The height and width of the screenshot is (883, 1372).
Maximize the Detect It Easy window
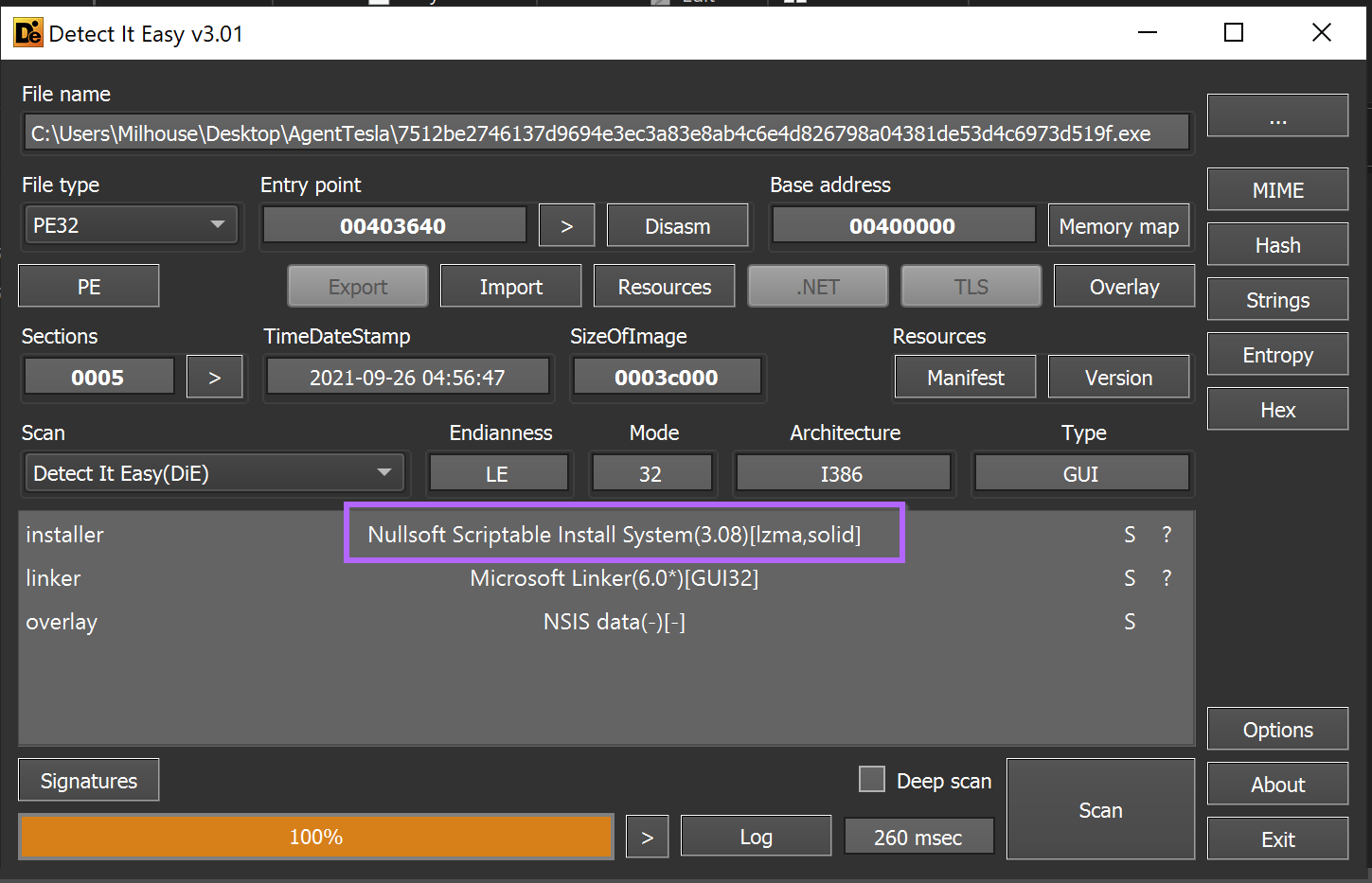(x=1234, y=33)
